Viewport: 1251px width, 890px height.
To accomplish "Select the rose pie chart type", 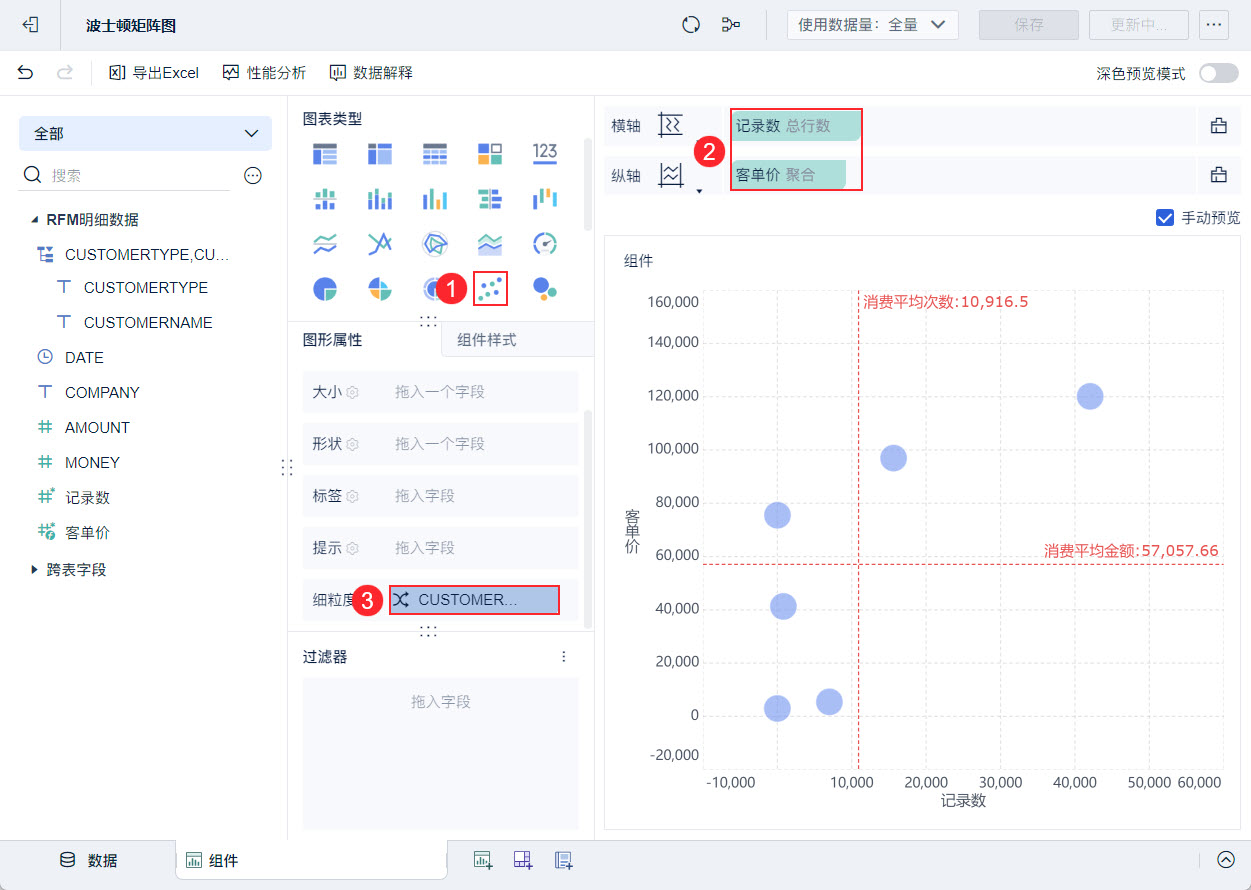I will click(x=380, y=289).
